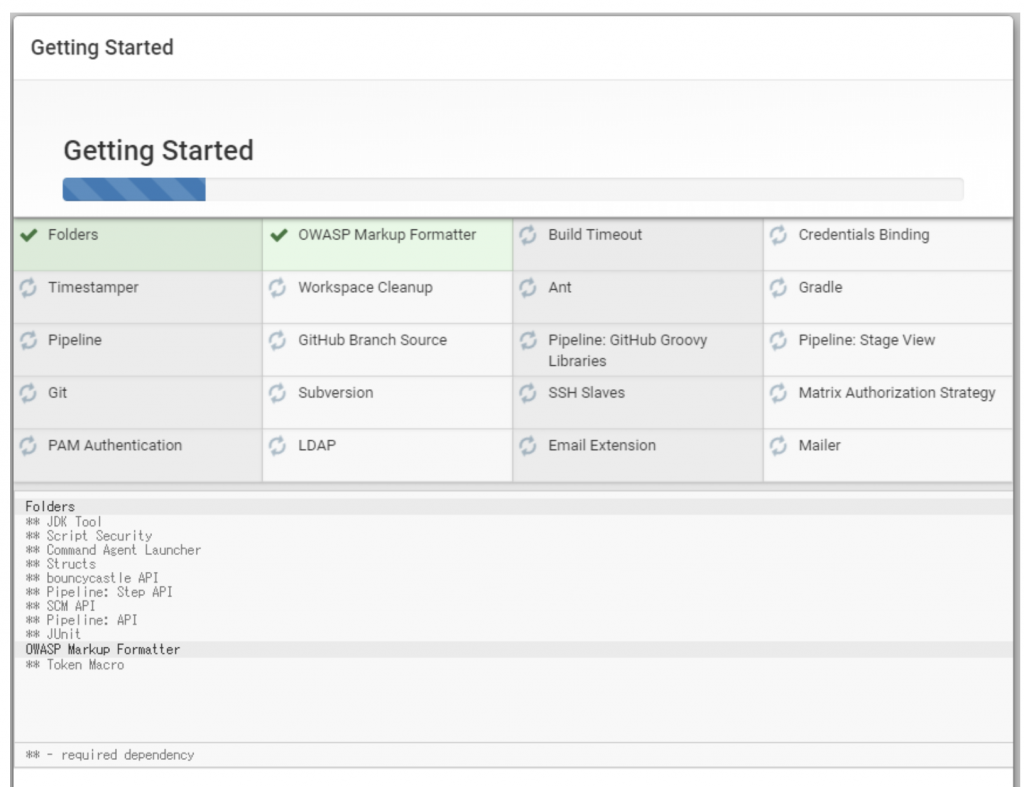Click the checkmark next to OWASP Markup Formatter
Image resolution: width=1024 pixels, height=787 pixels.
279,235
